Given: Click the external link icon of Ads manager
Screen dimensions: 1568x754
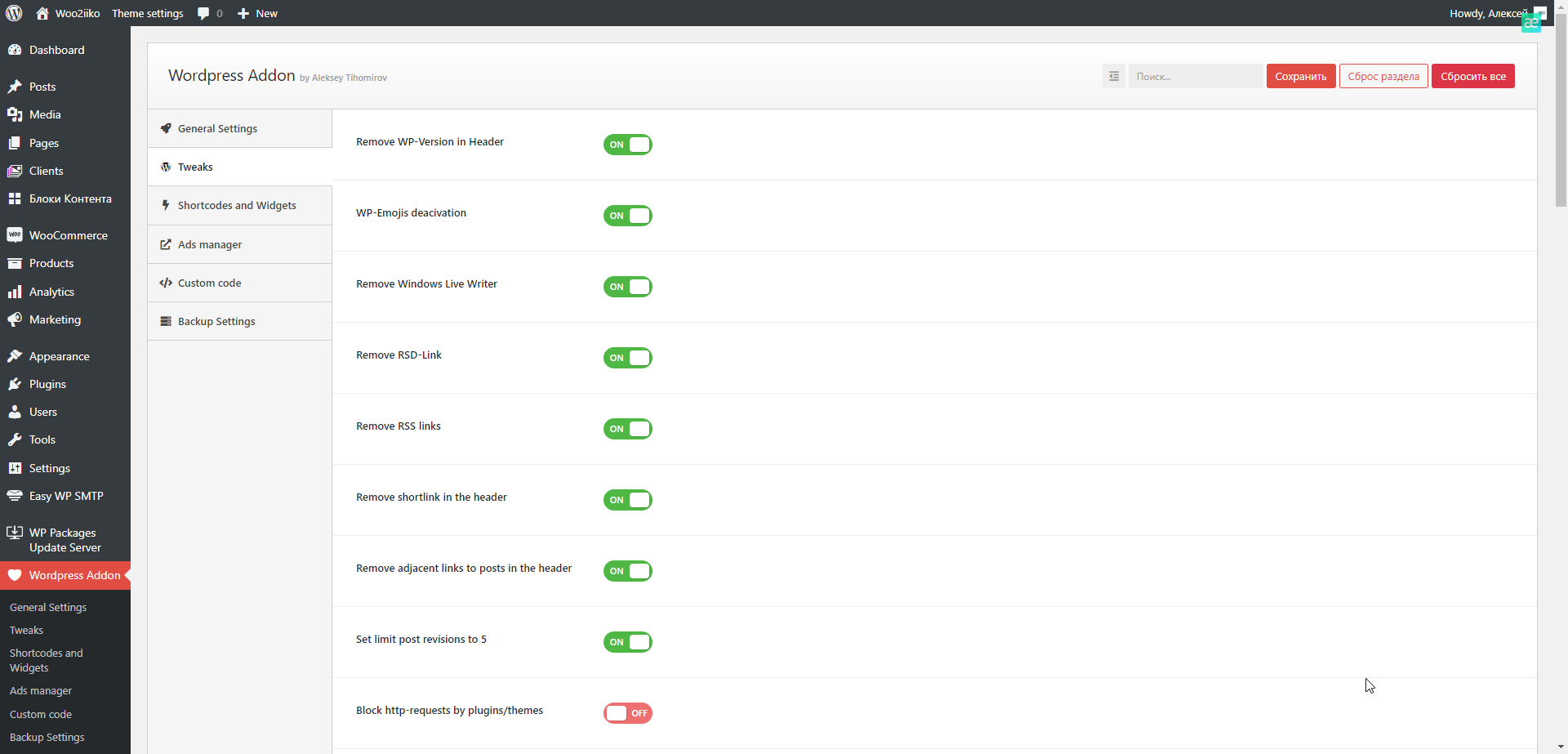Looking at the screenshot, I should (x=166, y=244).
